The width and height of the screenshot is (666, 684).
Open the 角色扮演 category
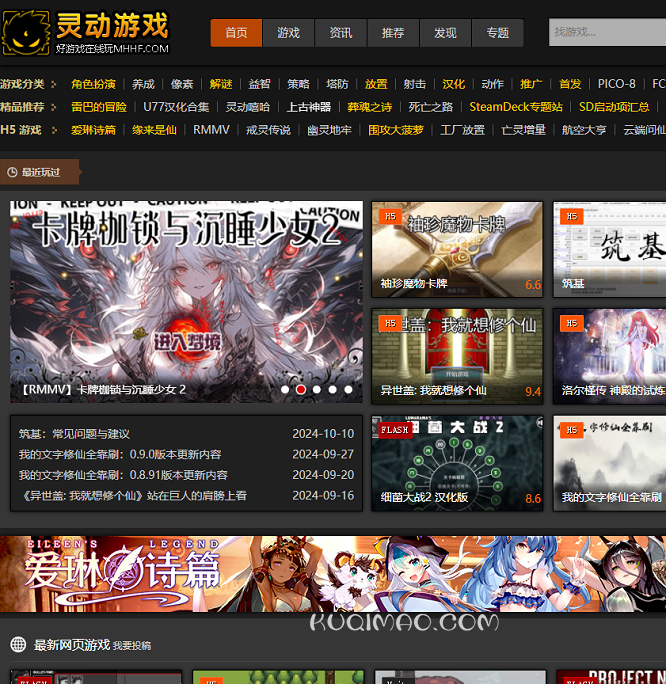93,84
